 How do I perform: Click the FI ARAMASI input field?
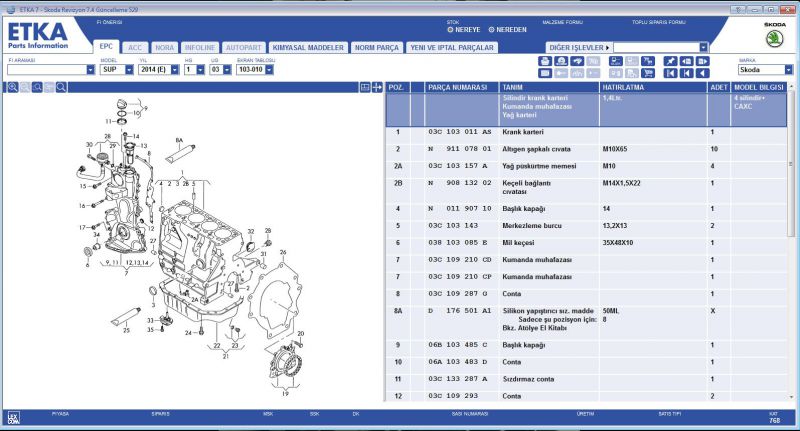(x=47, y=69)
